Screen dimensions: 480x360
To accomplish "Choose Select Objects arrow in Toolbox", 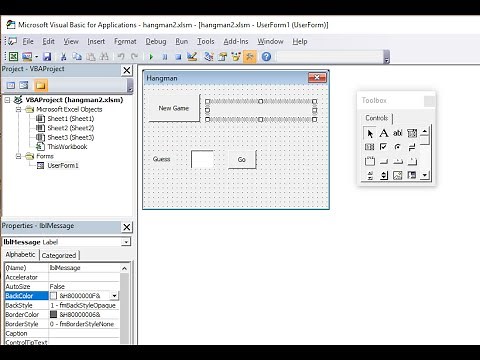I will (x=369, y=133).
